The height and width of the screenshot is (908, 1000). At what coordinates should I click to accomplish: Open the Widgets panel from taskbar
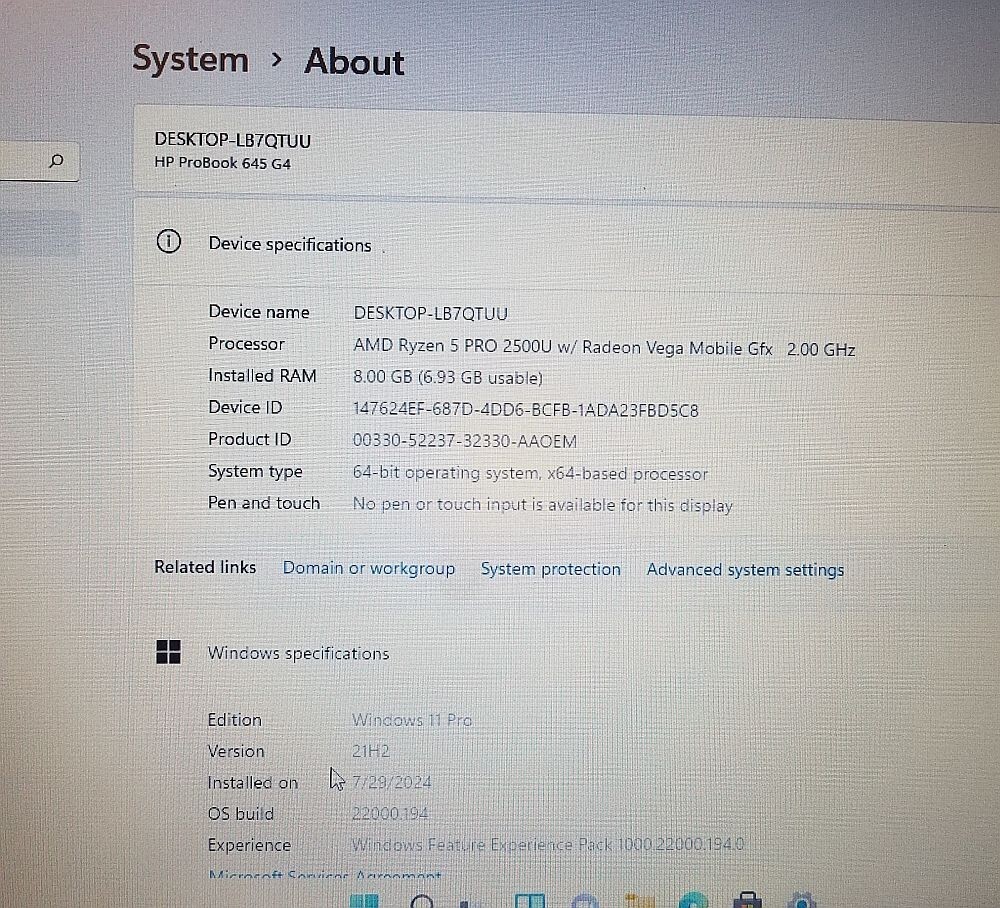(530, 901)
